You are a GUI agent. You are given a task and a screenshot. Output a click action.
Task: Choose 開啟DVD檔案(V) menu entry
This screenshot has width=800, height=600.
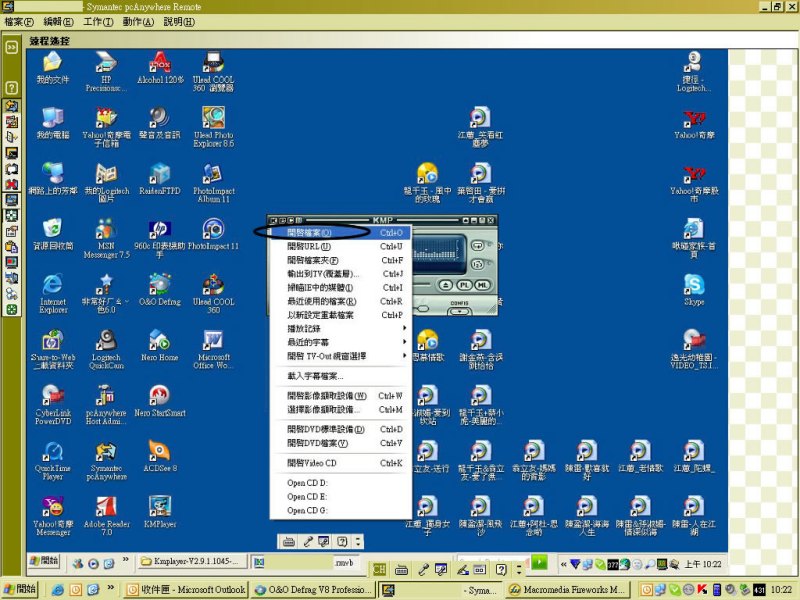point(340,443)
